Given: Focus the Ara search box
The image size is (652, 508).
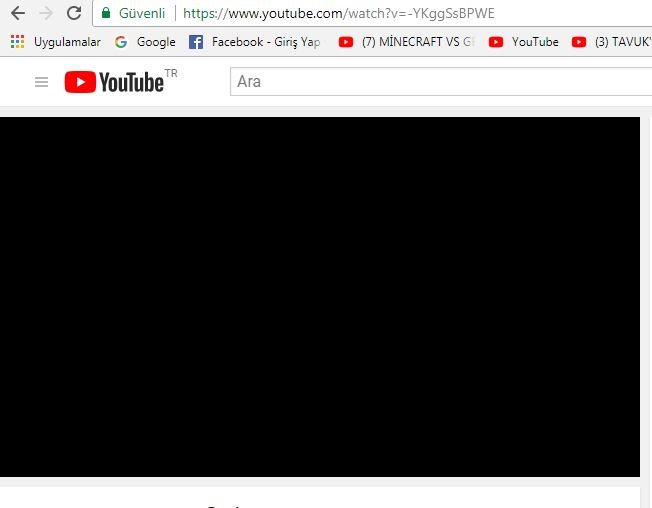Looking at the screenshot, I should 441,81.
